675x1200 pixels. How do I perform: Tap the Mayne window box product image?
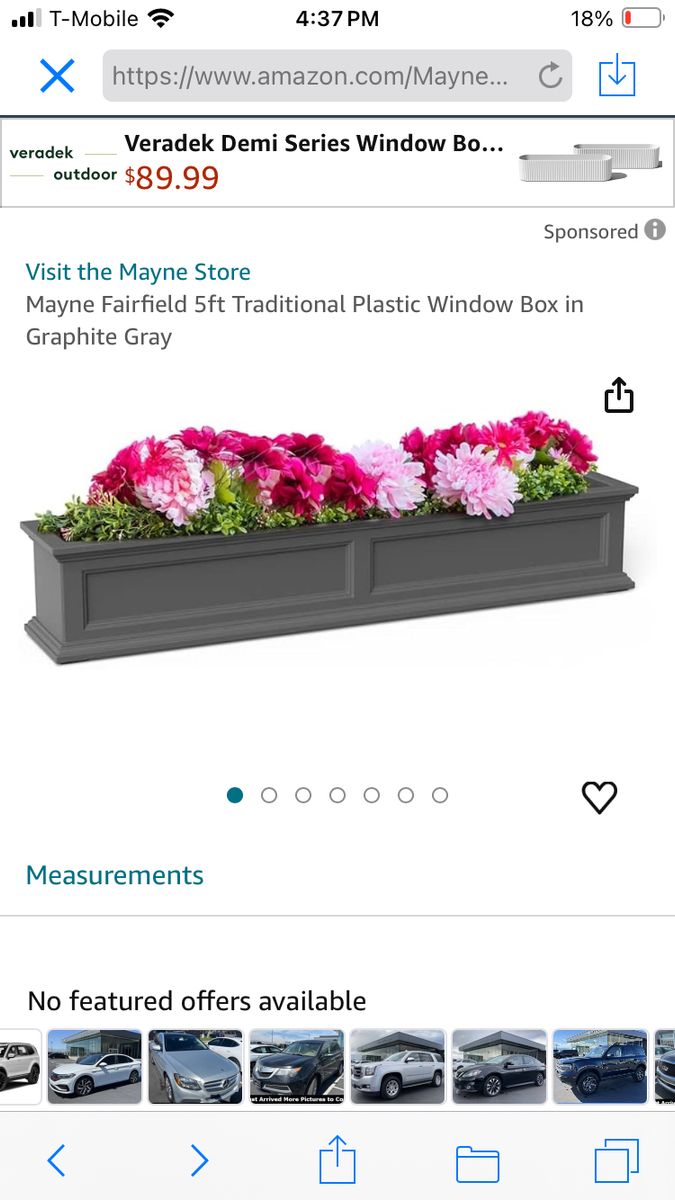tap(330, 540)
